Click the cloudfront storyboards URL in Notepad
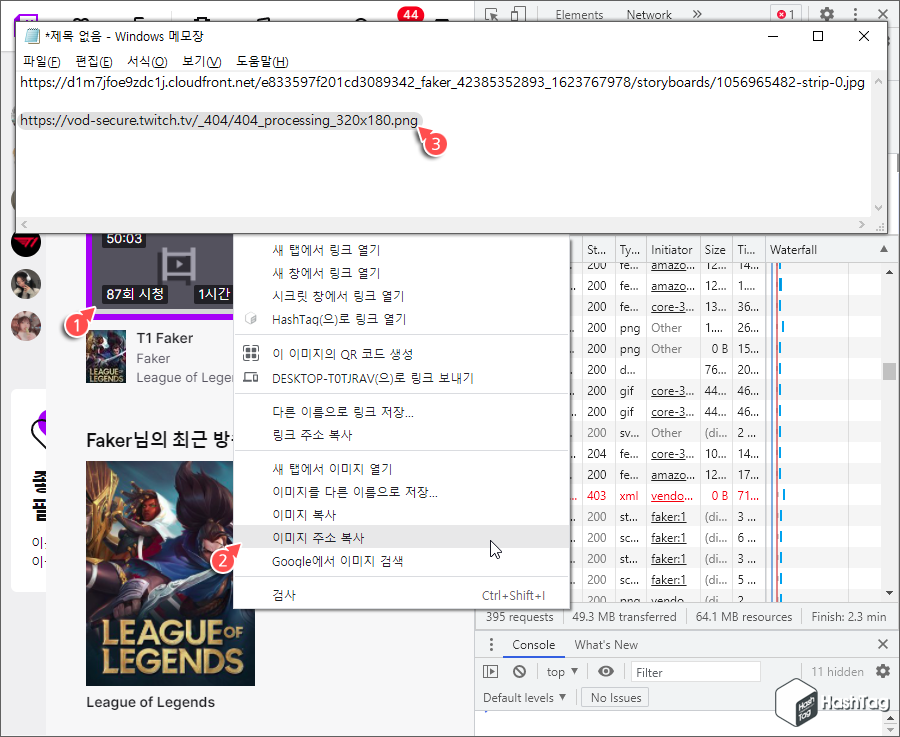 coord(442,82)
